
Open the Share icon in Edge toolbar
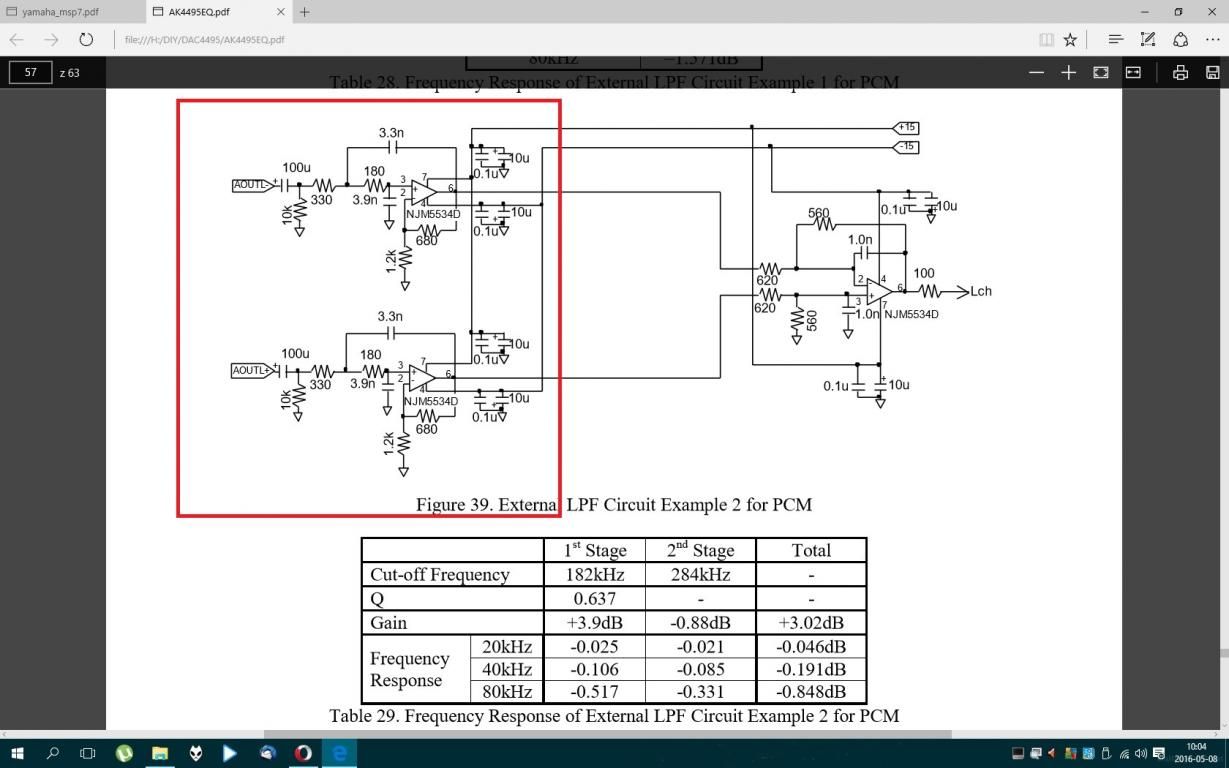coord(1181,40)
